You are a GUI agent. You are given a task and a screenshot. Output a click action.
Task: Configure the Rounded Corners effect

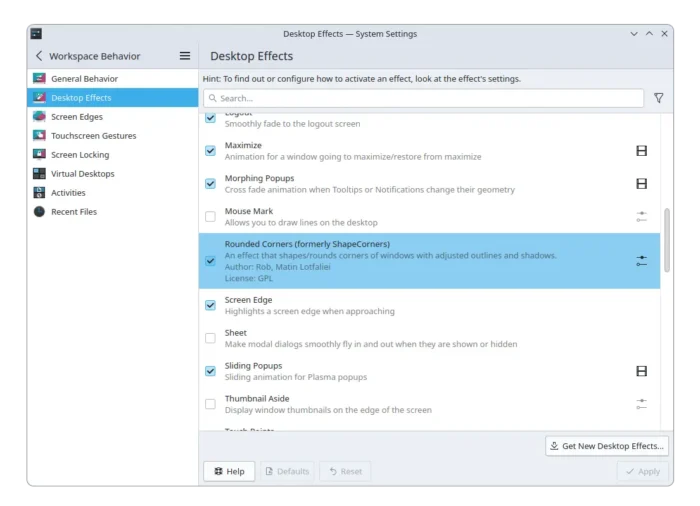(641, 261)
